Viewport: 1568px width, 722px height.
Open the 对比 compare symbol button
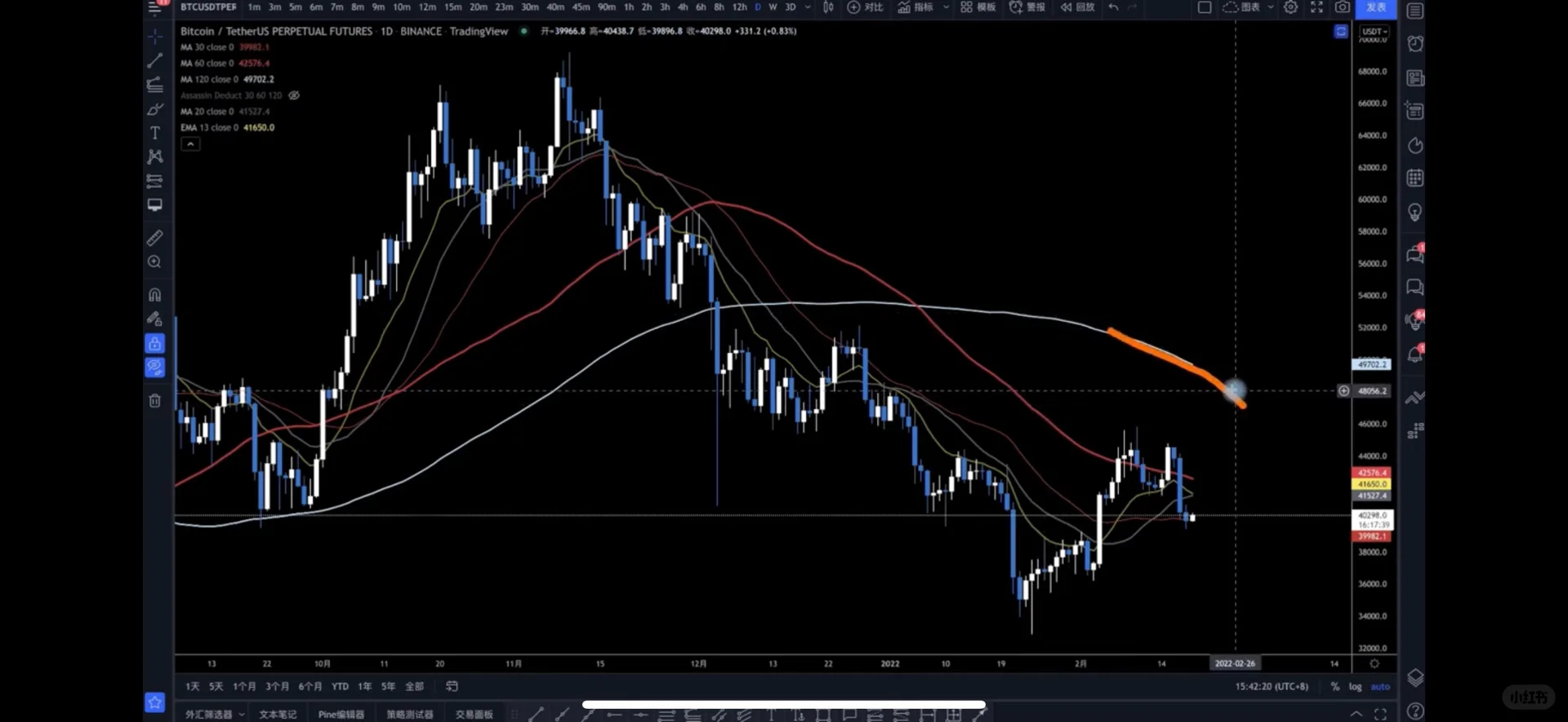coord(865,7)
